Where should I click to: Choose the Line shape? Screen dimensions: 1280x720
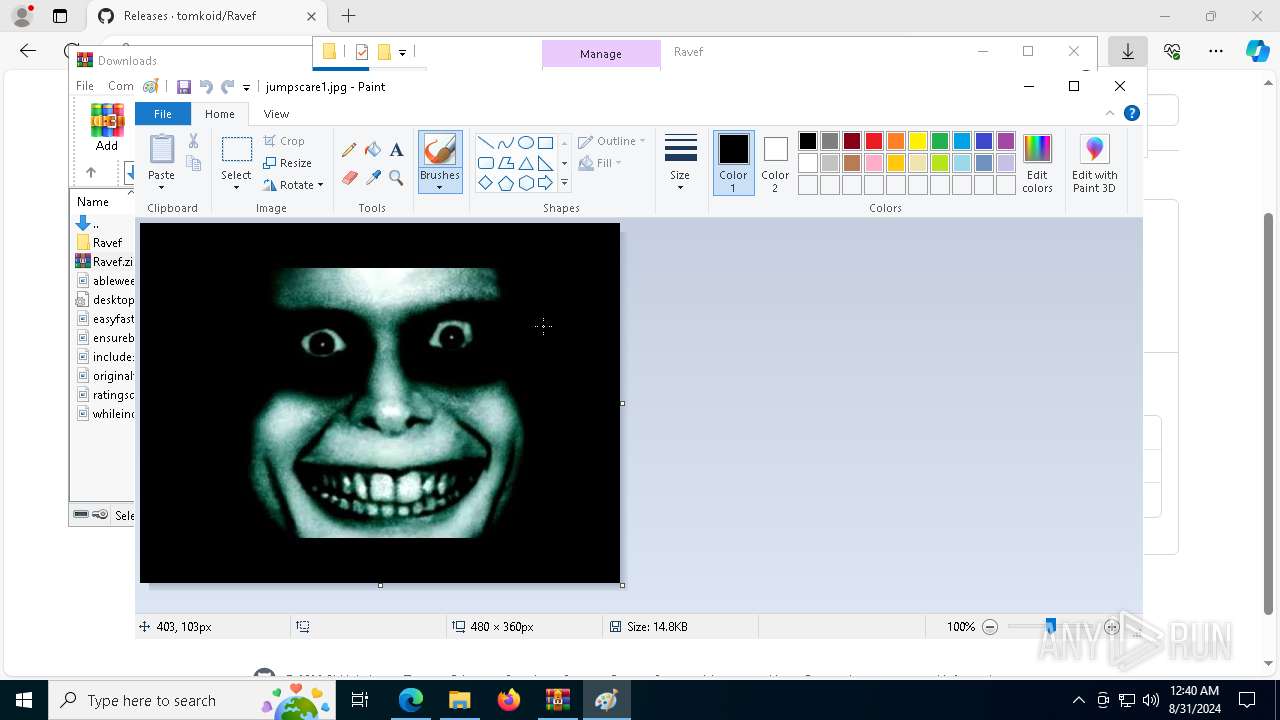click(x=485, y=143)
